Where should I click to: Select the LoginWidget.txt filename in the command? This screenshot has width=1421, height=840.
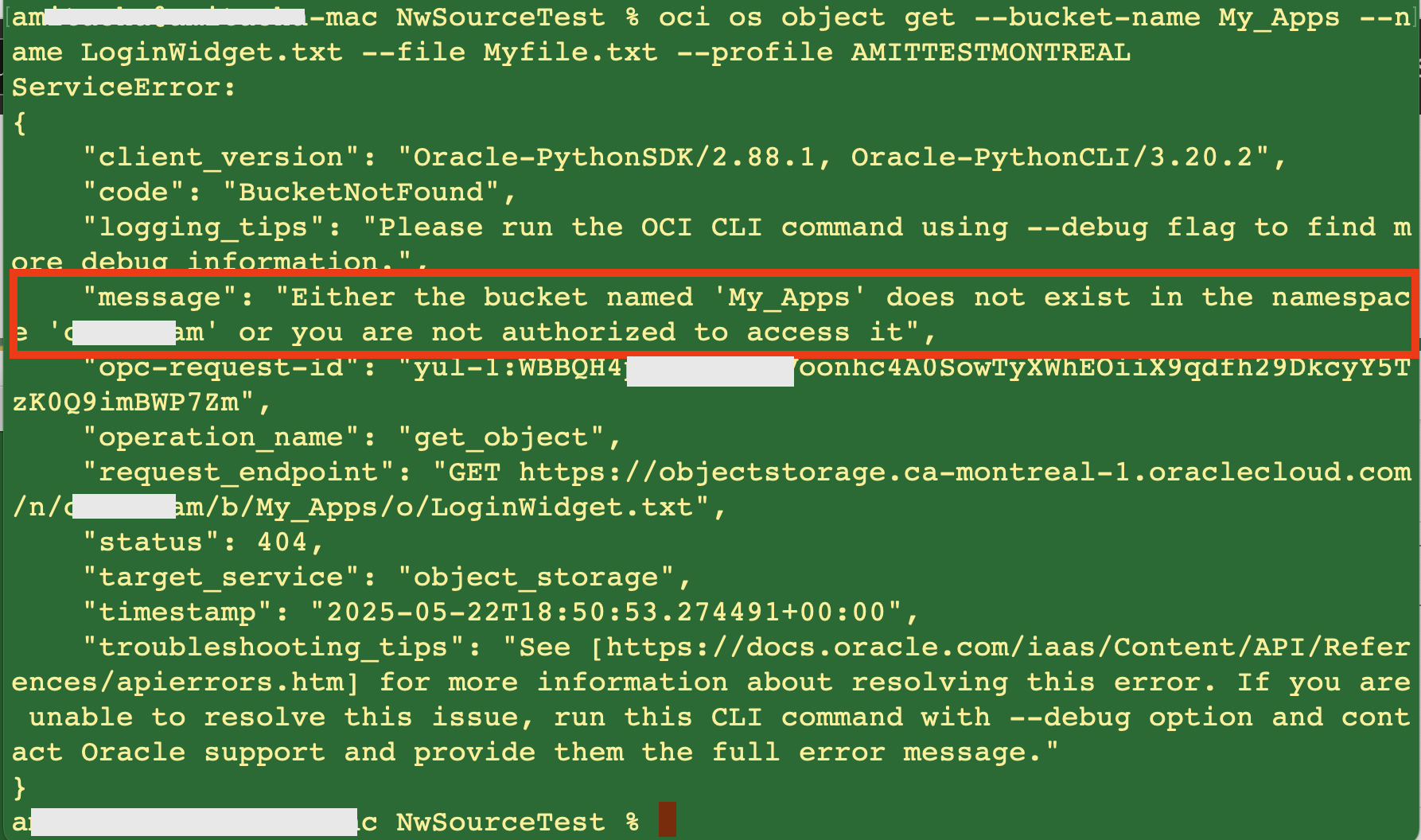point(211,51)
